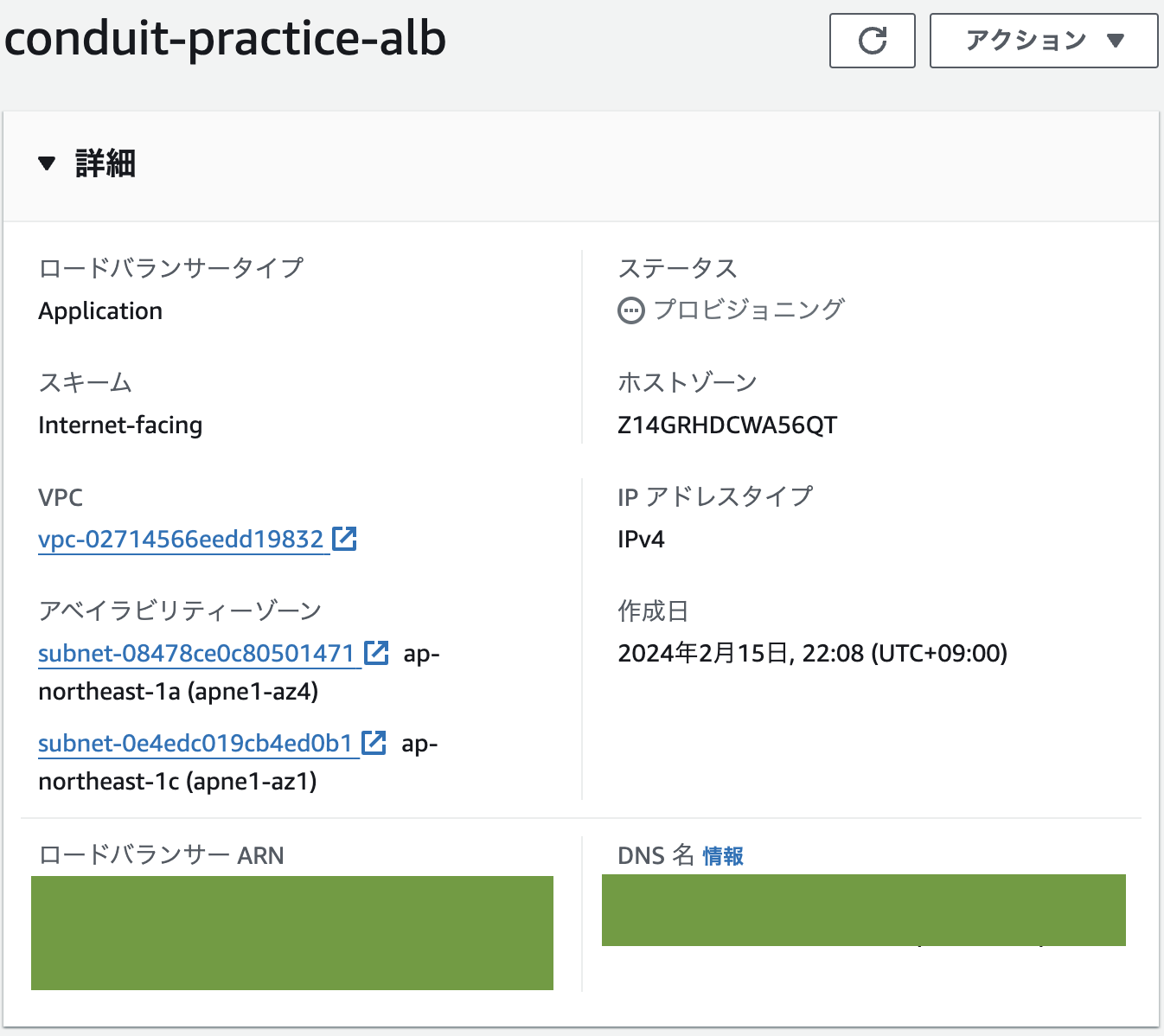Select the Internet-facing scheme text
Viewport: 1164px width, 1036px height.
pos(119,425)
